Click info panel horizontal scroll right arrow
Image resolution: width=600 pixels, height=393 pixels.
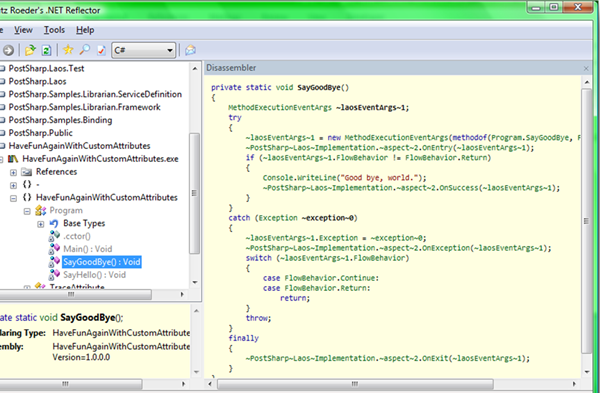[x=183, y=384]
